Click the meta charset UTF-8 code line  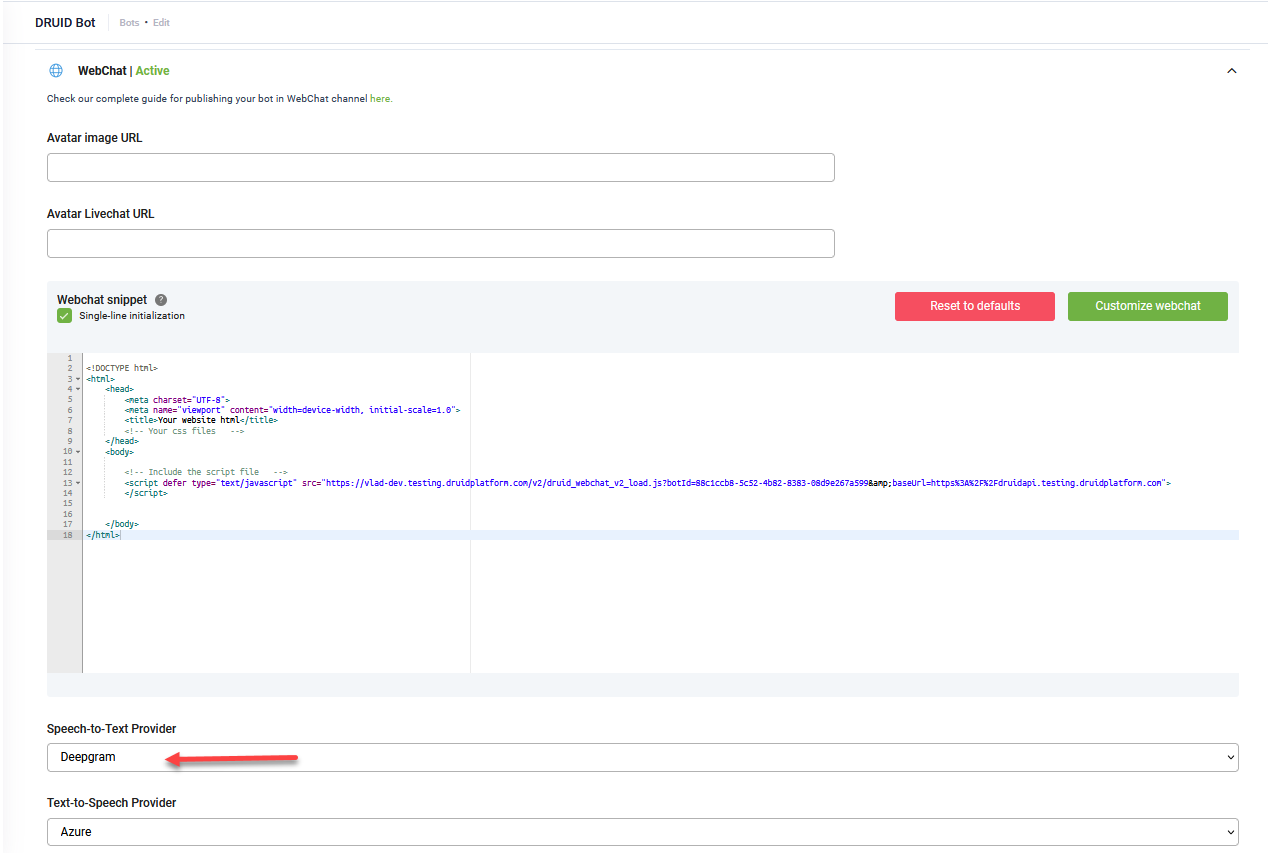click(177, 400)
